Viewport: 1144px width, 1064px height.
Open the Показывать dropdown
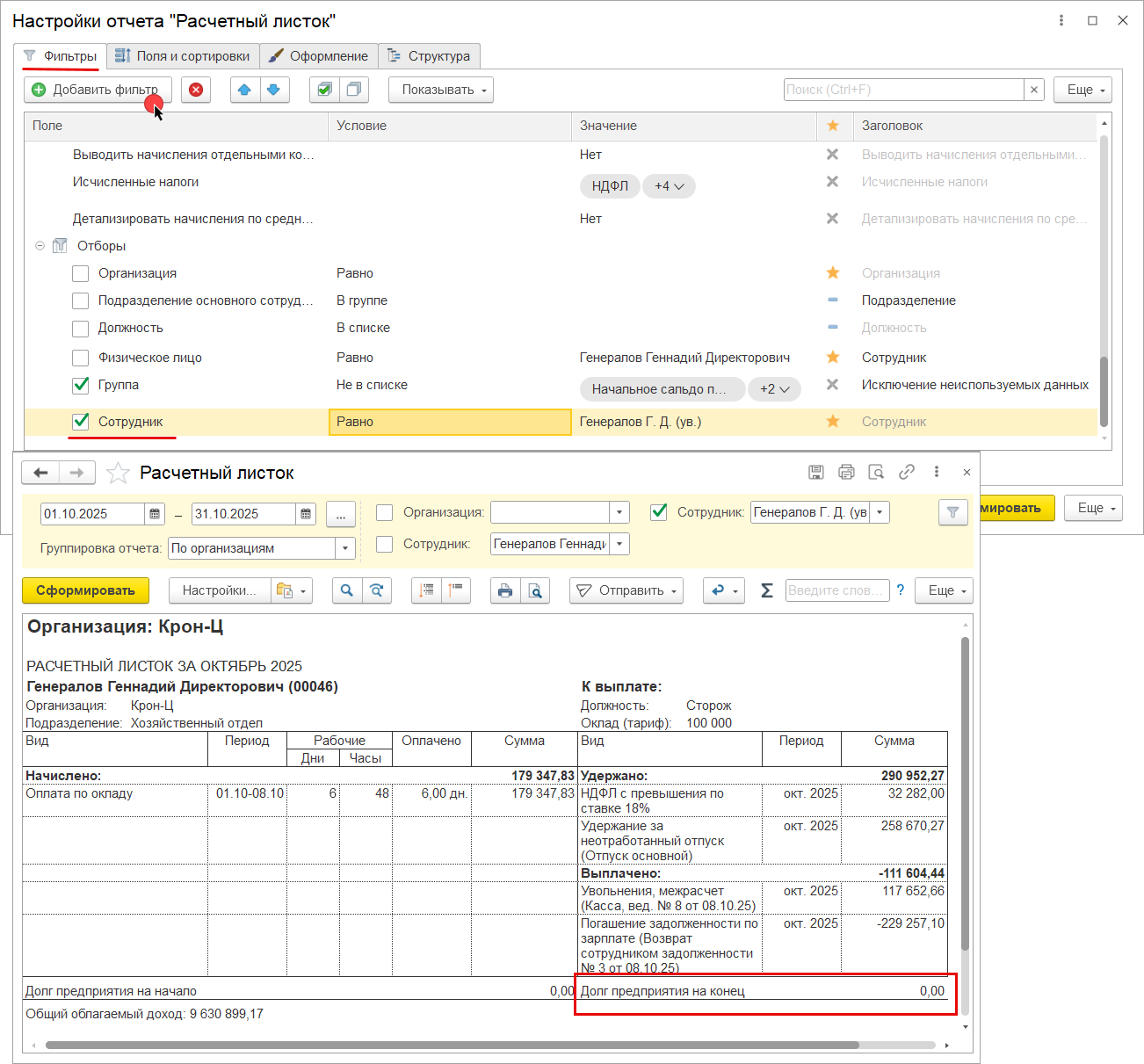[x=444, y=90]
